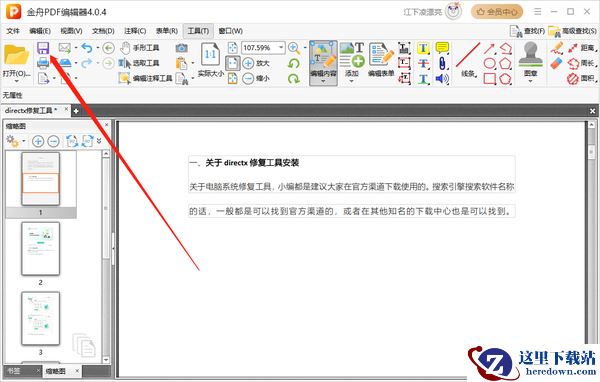Expand the 打开(O) open button dropdown arrow
The width and height of the screenshot is (600, 382).
(x=16, y=81)
